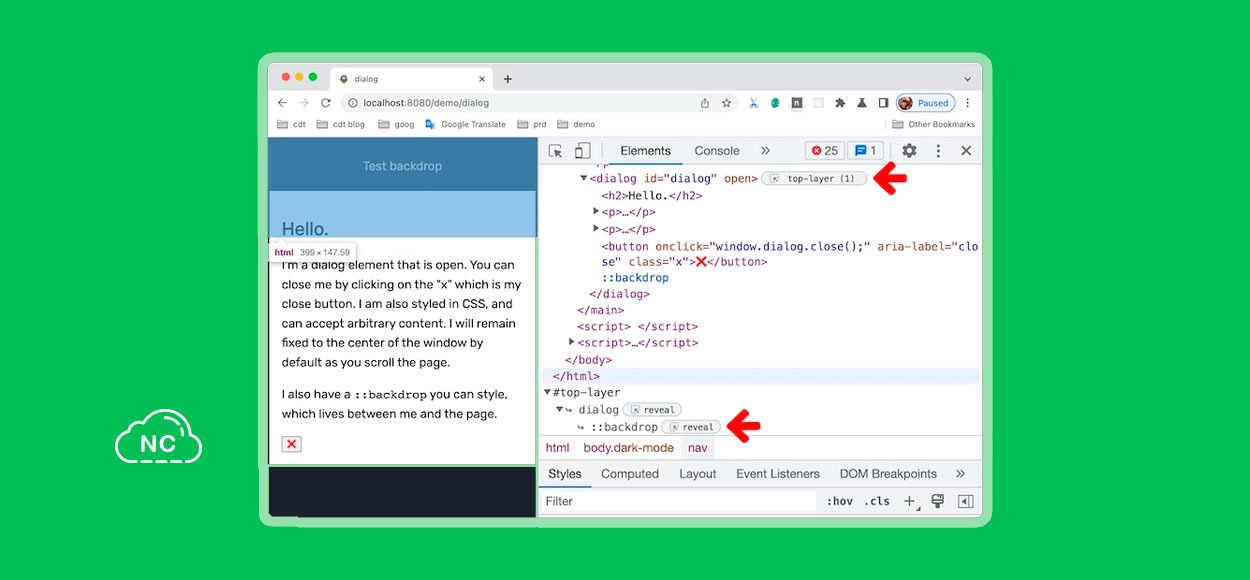Click the dark 'n' extension icon
The width and height of the screenshot is (1250, 580).
click(x=797, y=103)
